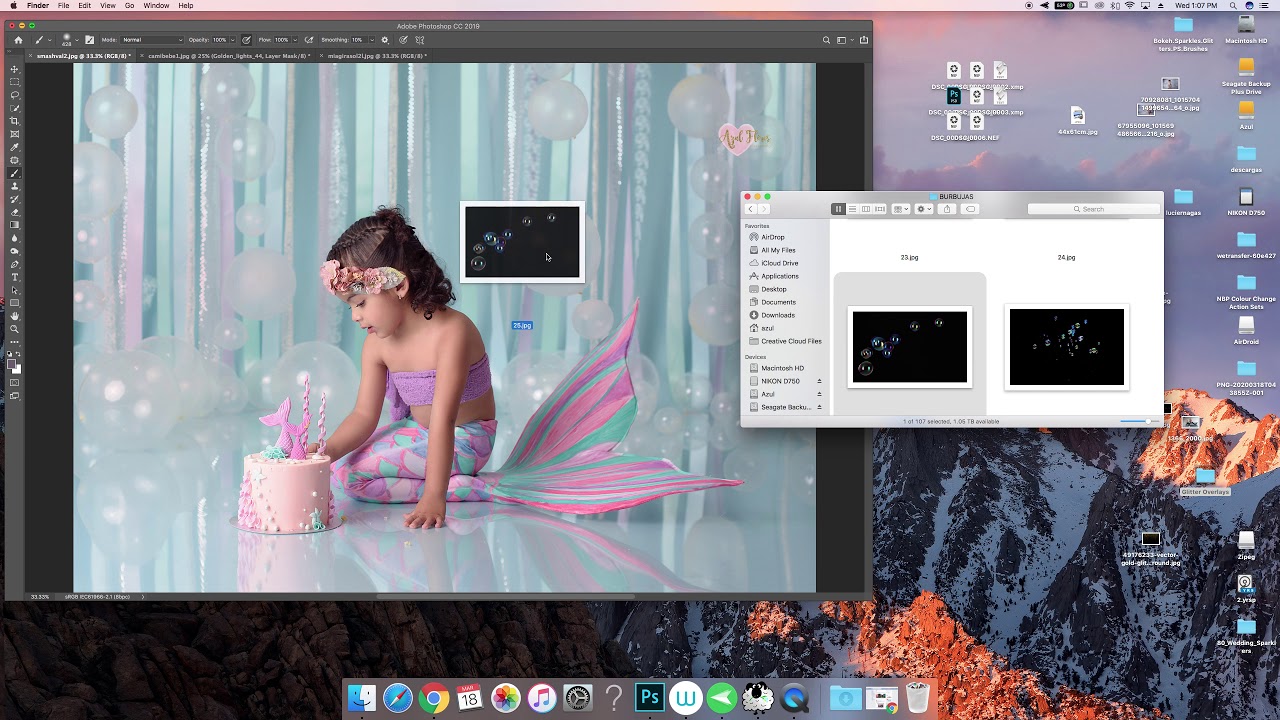Select the Gradient tool
This screenshot has height=720, width=1280.
[x=15, y=224]
